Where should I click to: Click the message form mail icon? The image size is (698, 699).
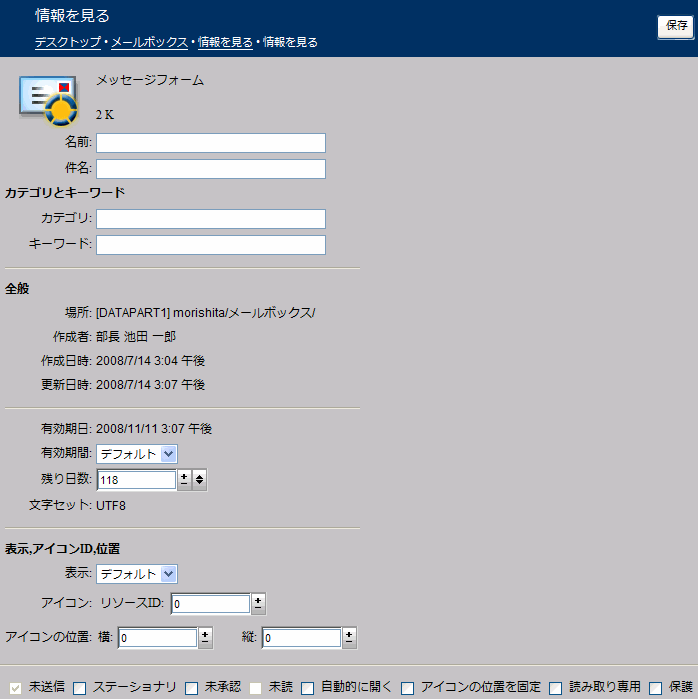pyautogui.click(x=48, y=101)
